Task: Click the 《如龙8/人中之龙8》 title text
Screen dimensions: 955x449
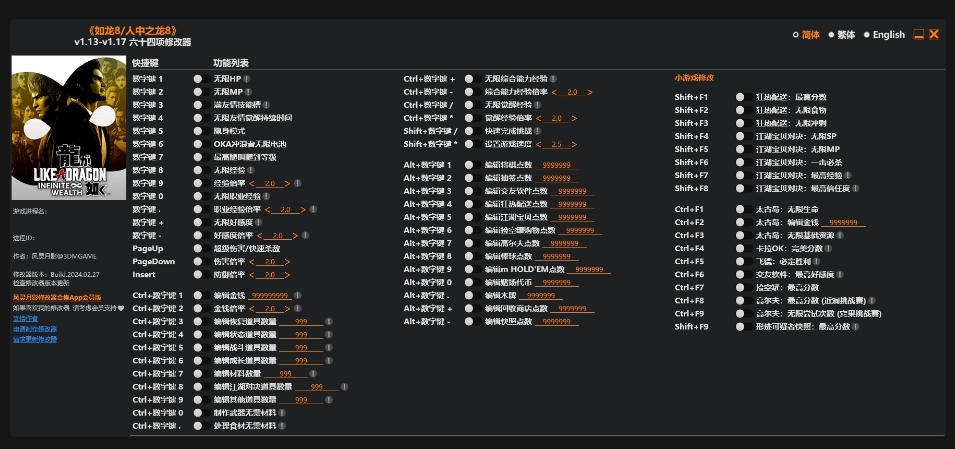Action: point(133,30)
